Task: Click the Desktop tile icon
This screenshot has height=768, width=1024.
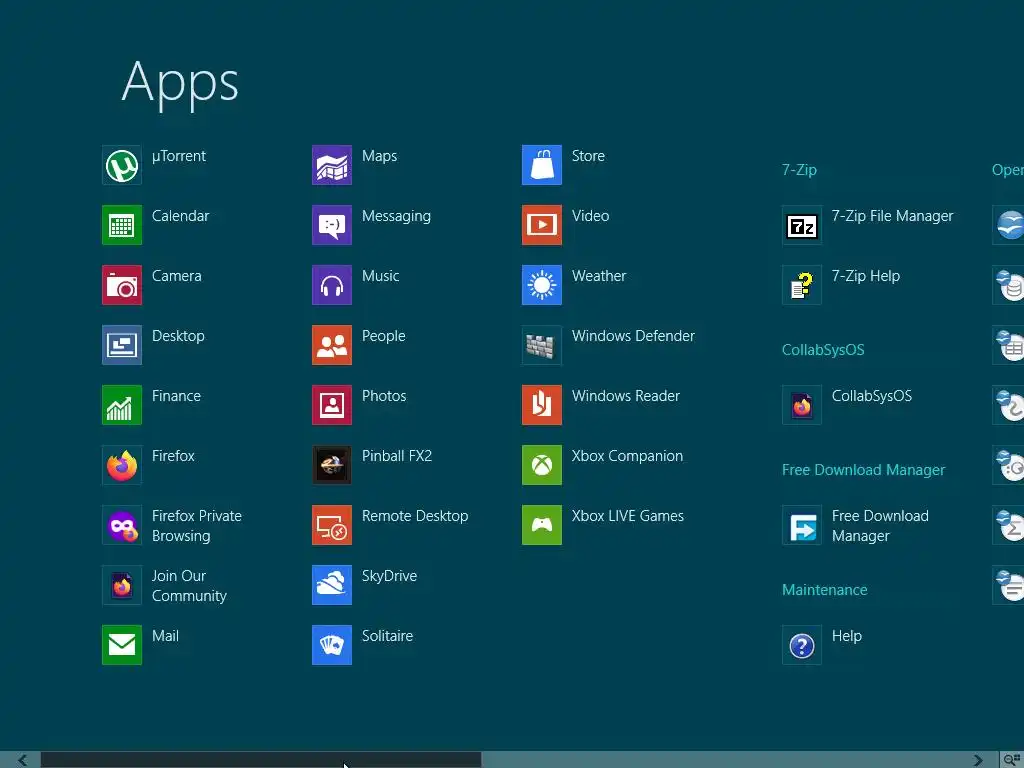Action: [122, 345]
